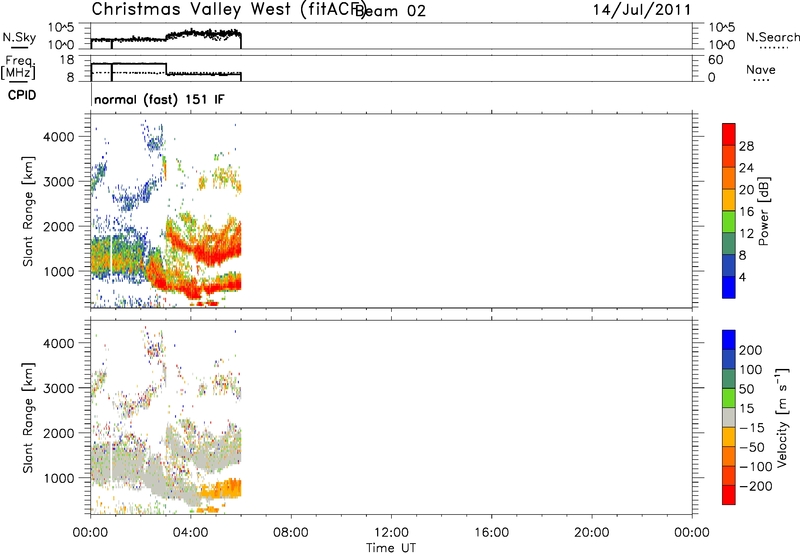
Task: Click the "Slant Range [km]" label of velocity panel
Action: [x=28, y=418]
